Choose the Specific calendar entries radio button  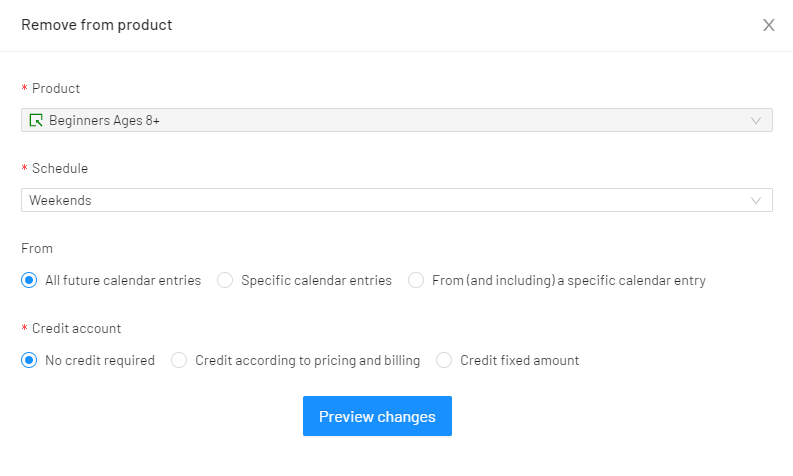[x=225, y=280]
